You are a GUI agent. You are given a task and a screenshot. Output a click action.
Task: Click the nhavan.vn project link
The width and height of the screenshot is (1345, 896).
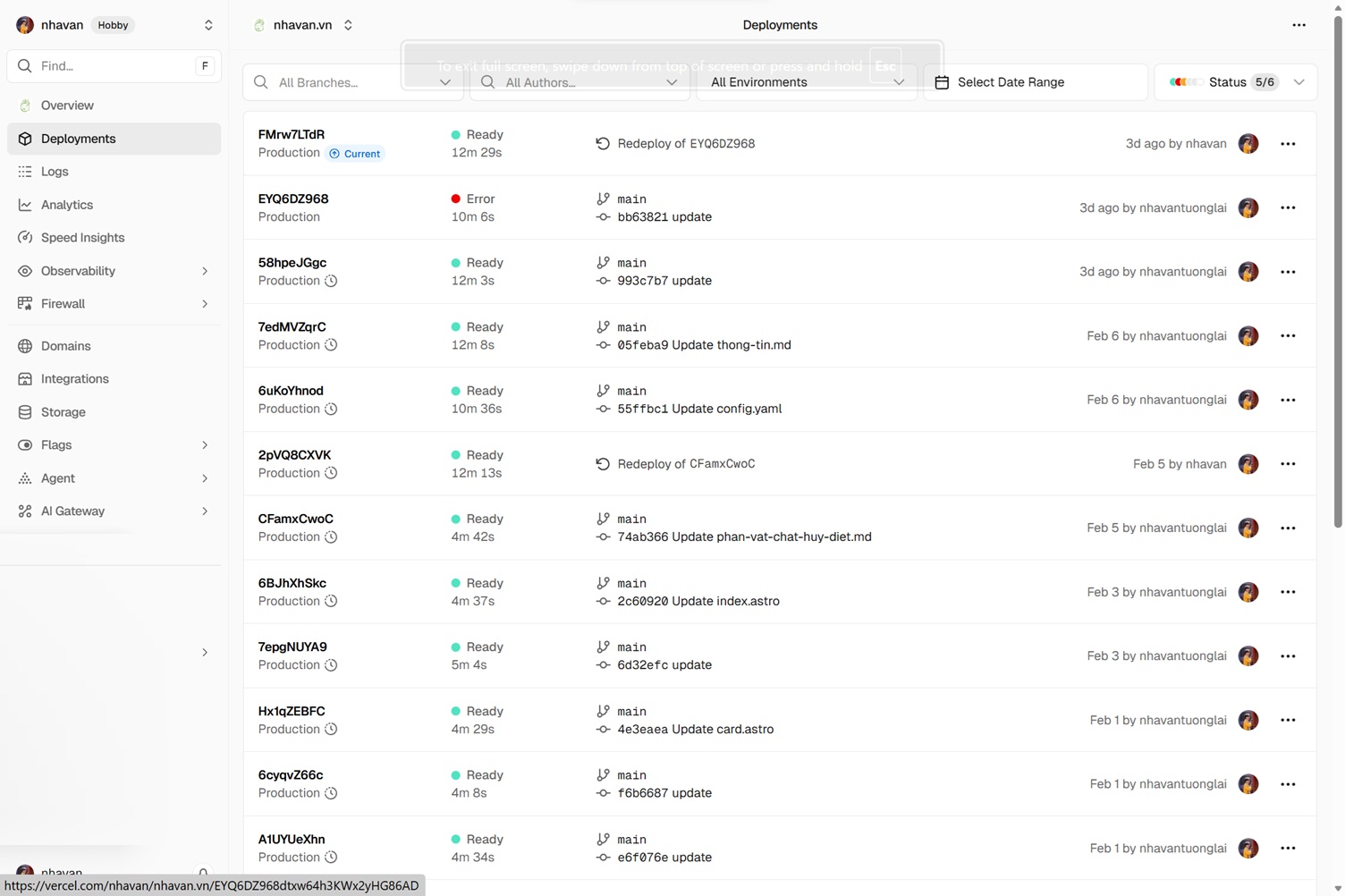pyautogui.click(x=302, y=25)
